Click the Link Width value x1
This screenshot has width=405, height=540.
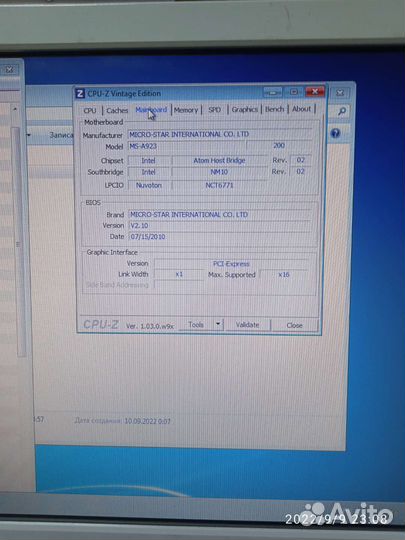tap(179, 274)
